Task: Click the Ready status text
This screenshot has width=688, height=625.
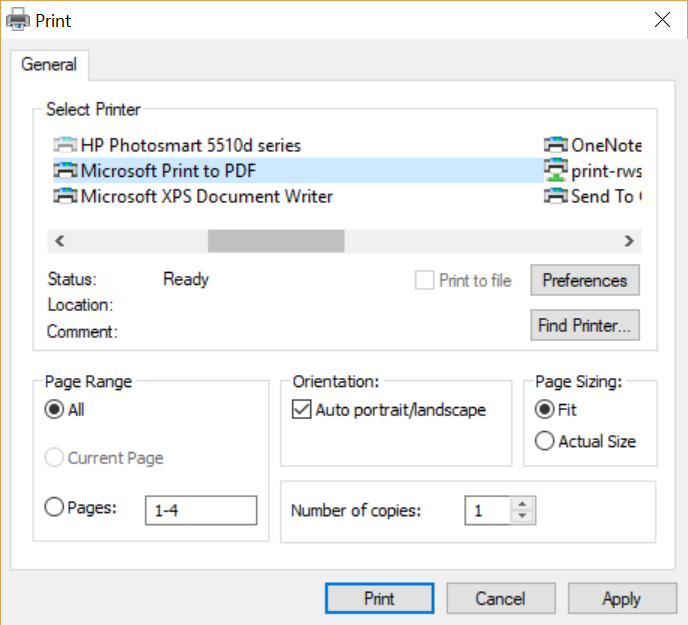Action: click(186, 279)
